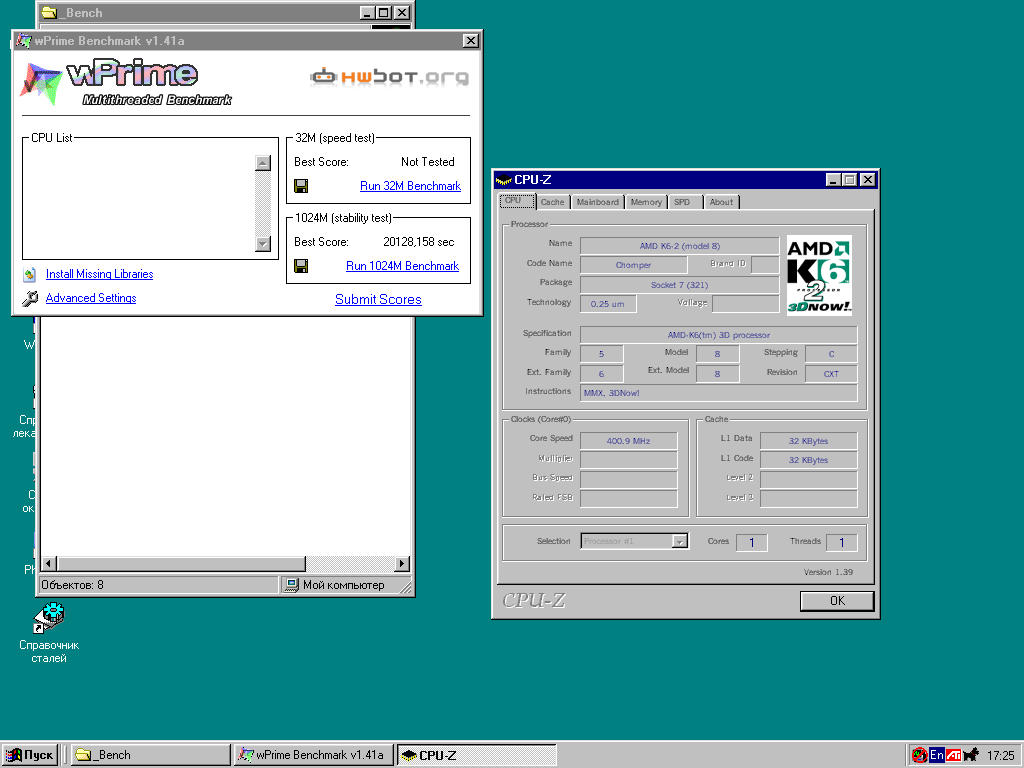Click the Instructions field MMX, 3DNow!
Screen dimensions: 1024x768
(x=718, y=393)
